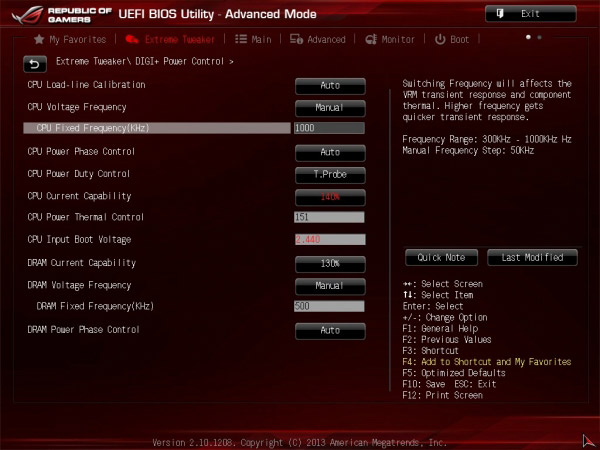Click the F2: Previous Values hint

447,339
